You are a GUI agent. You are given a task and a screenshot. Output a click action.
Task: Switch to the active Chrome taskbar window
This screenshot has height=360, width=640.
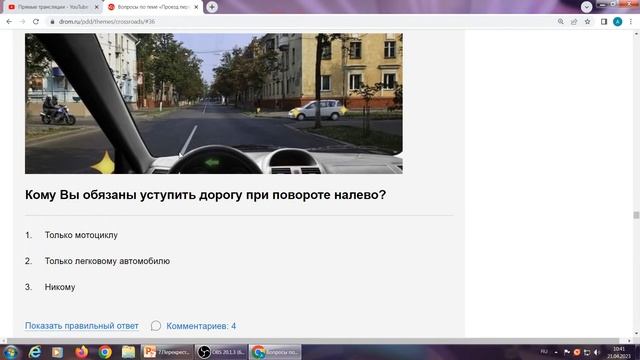click(x=275, y=352)
